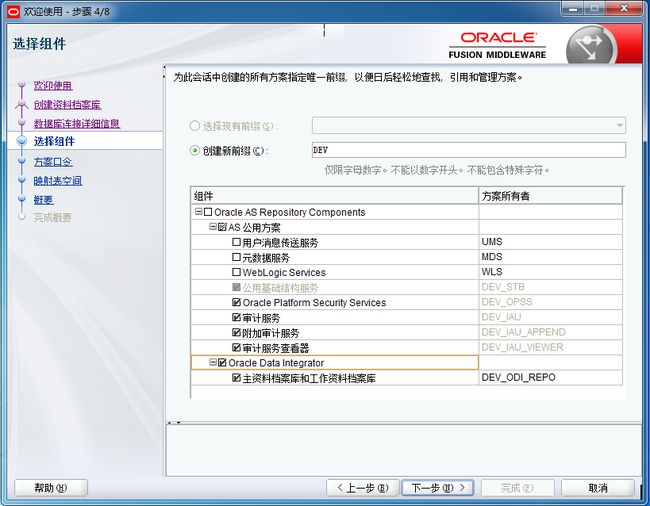
Task: Click the new prefix field containing DEV
Action: pos(469,150)
